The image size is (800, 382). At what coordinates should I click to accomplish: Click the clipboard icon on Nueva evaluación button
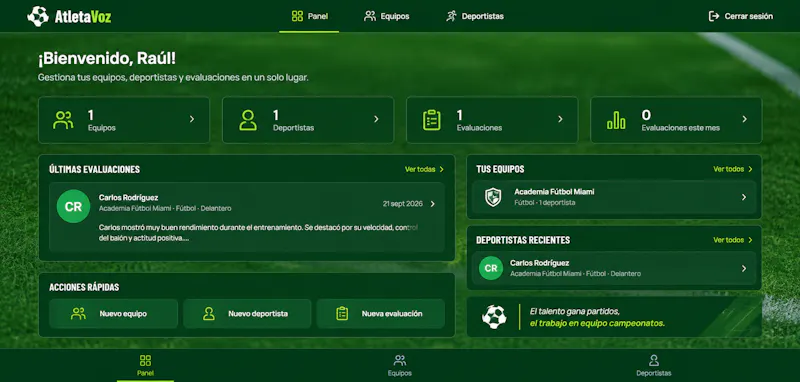pyautogui.click(x=342, y=314)
